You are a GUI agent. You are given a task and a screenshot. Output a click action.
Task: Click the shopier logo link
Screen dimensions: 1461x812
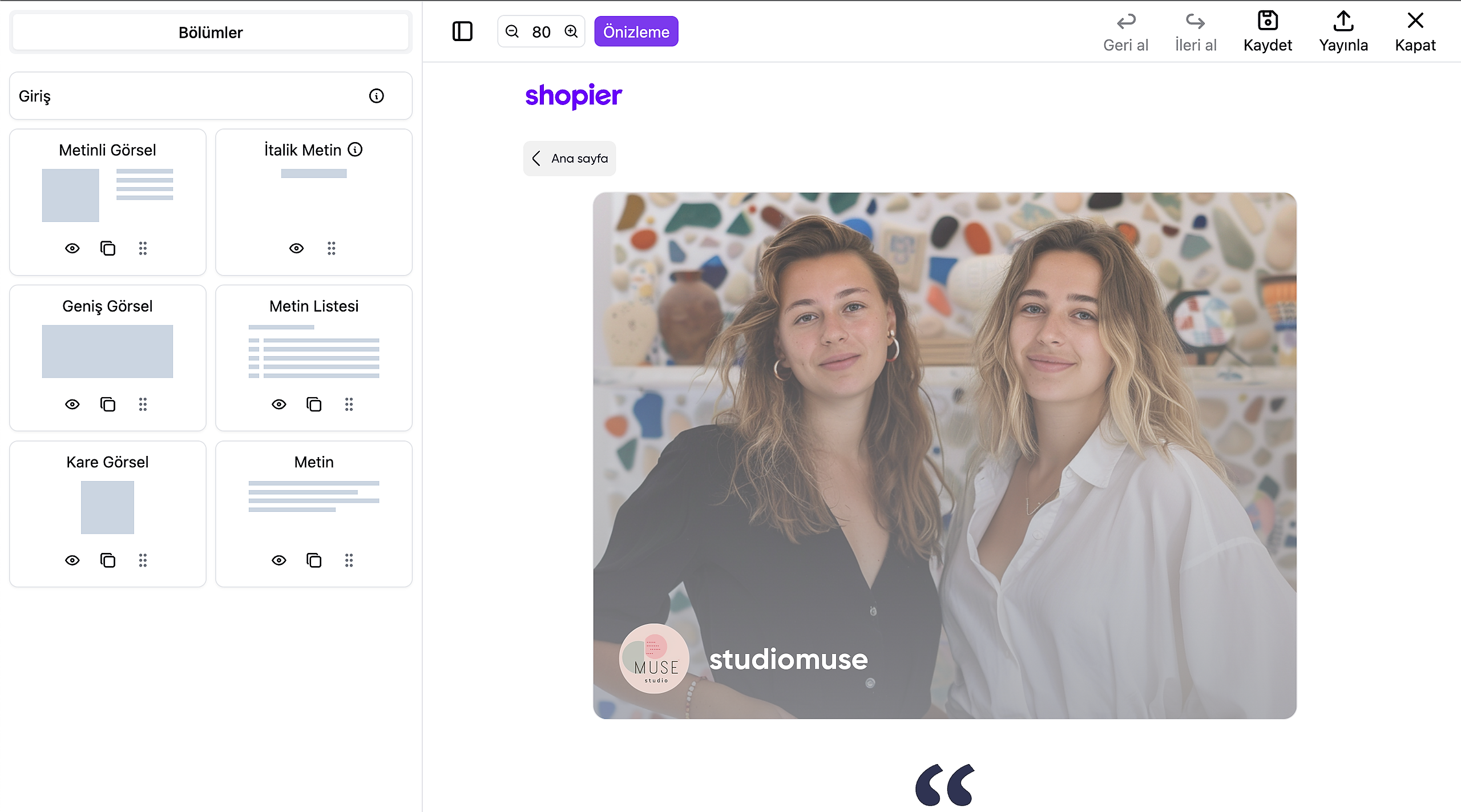tap(573, 95)
